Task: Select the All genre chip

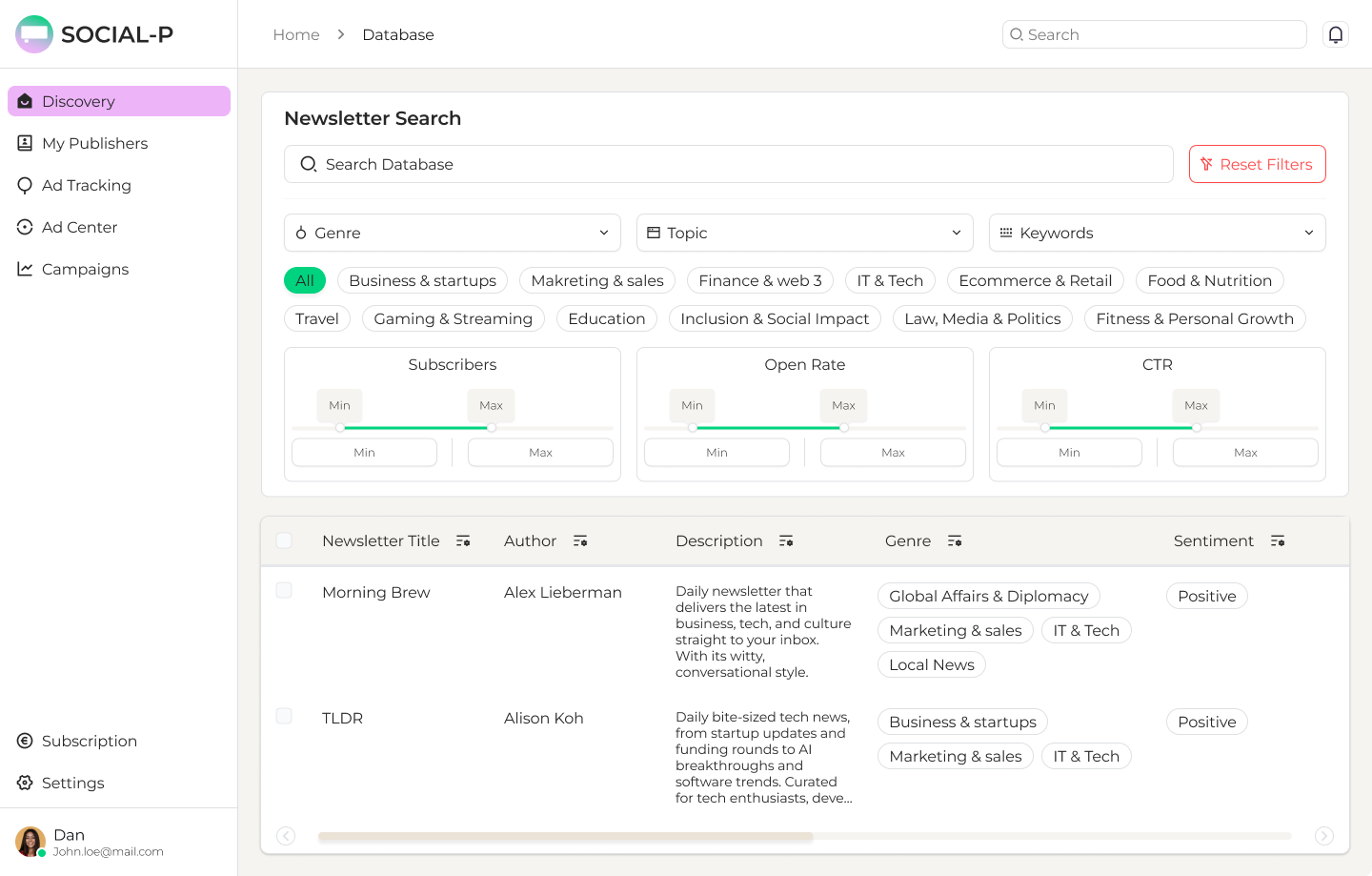Action: [x=305, y=280]
